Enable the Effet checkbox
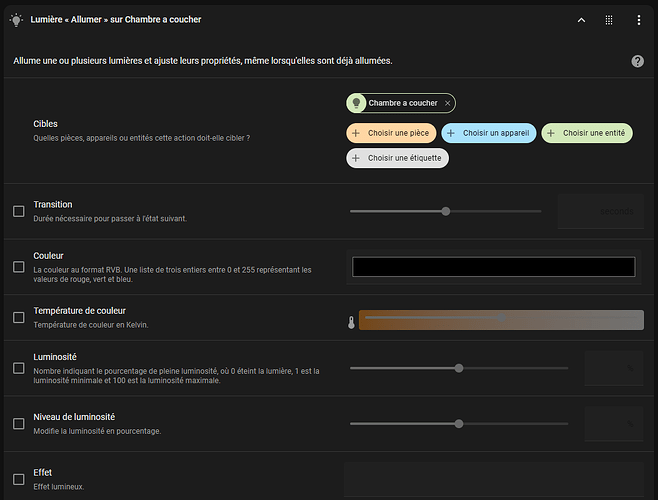Image resolution: width=658 pixels, height=500 pixels. coord(18,479)
